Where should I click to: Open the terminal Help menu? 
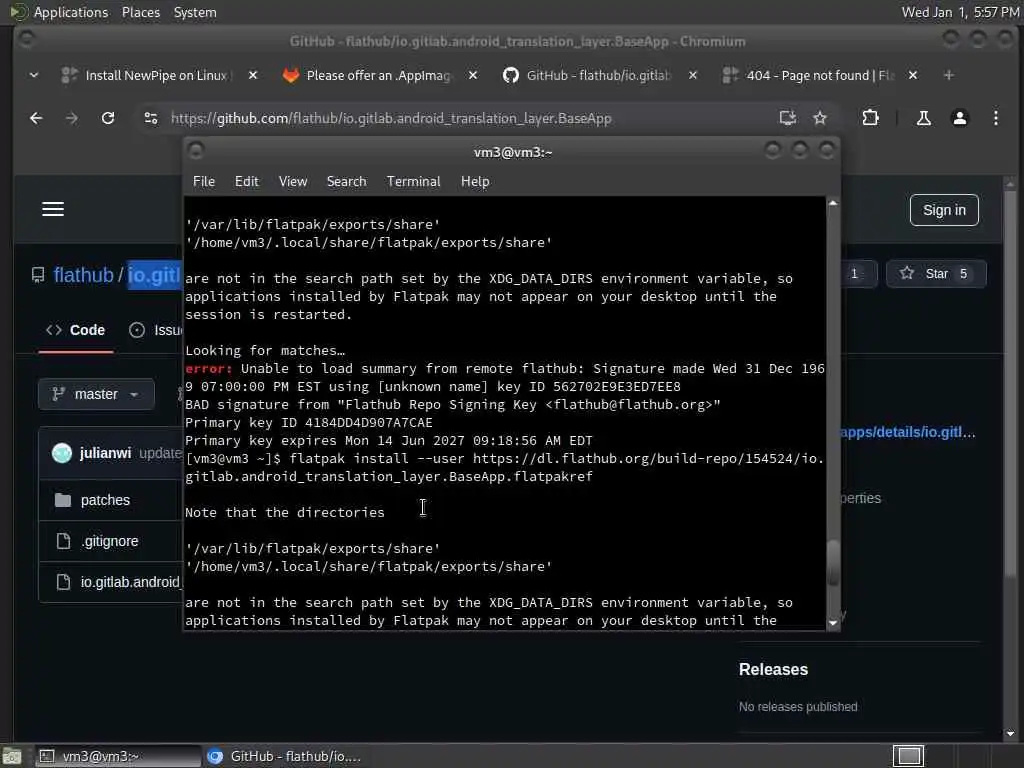click(475, 182)
